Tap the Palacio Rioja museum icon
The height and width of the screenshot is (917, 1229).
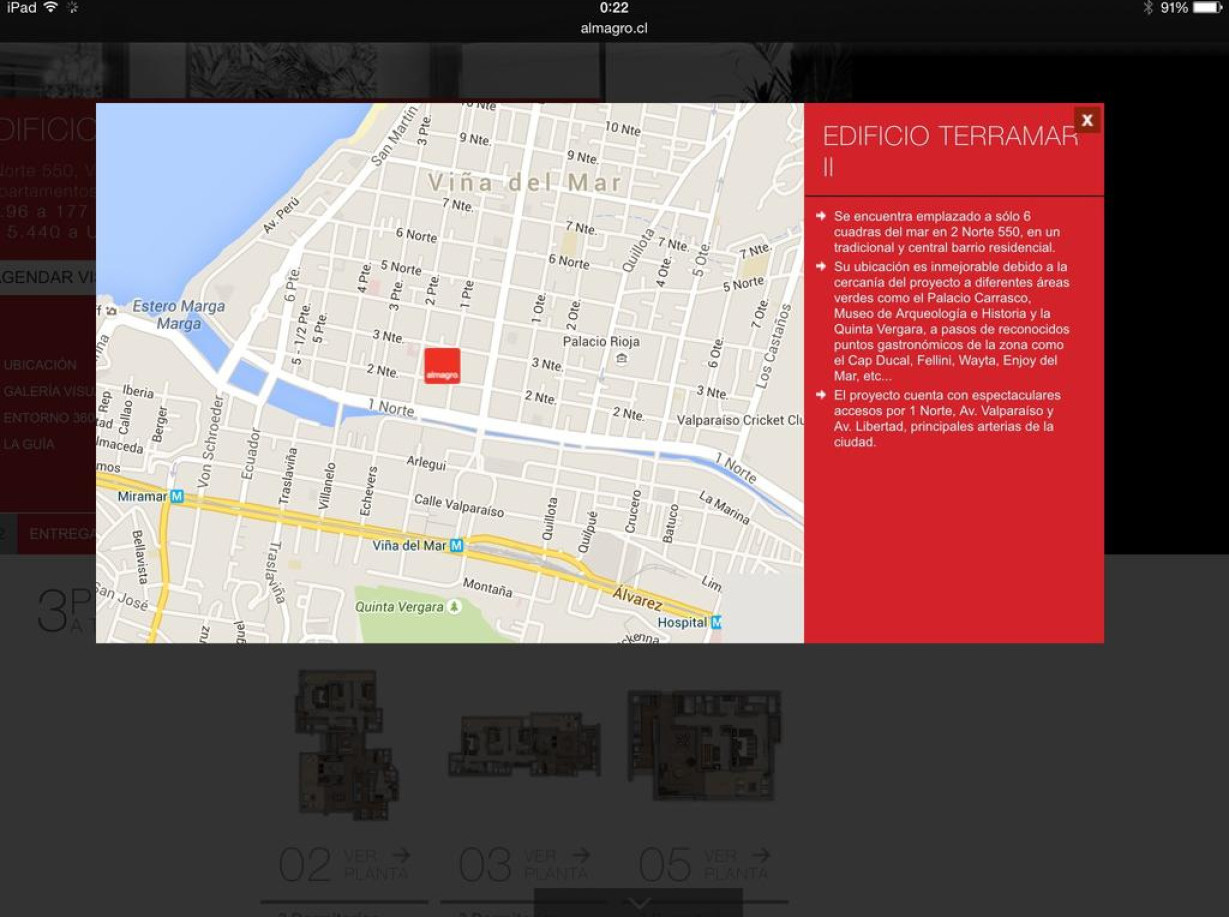[x=622, y=358]
